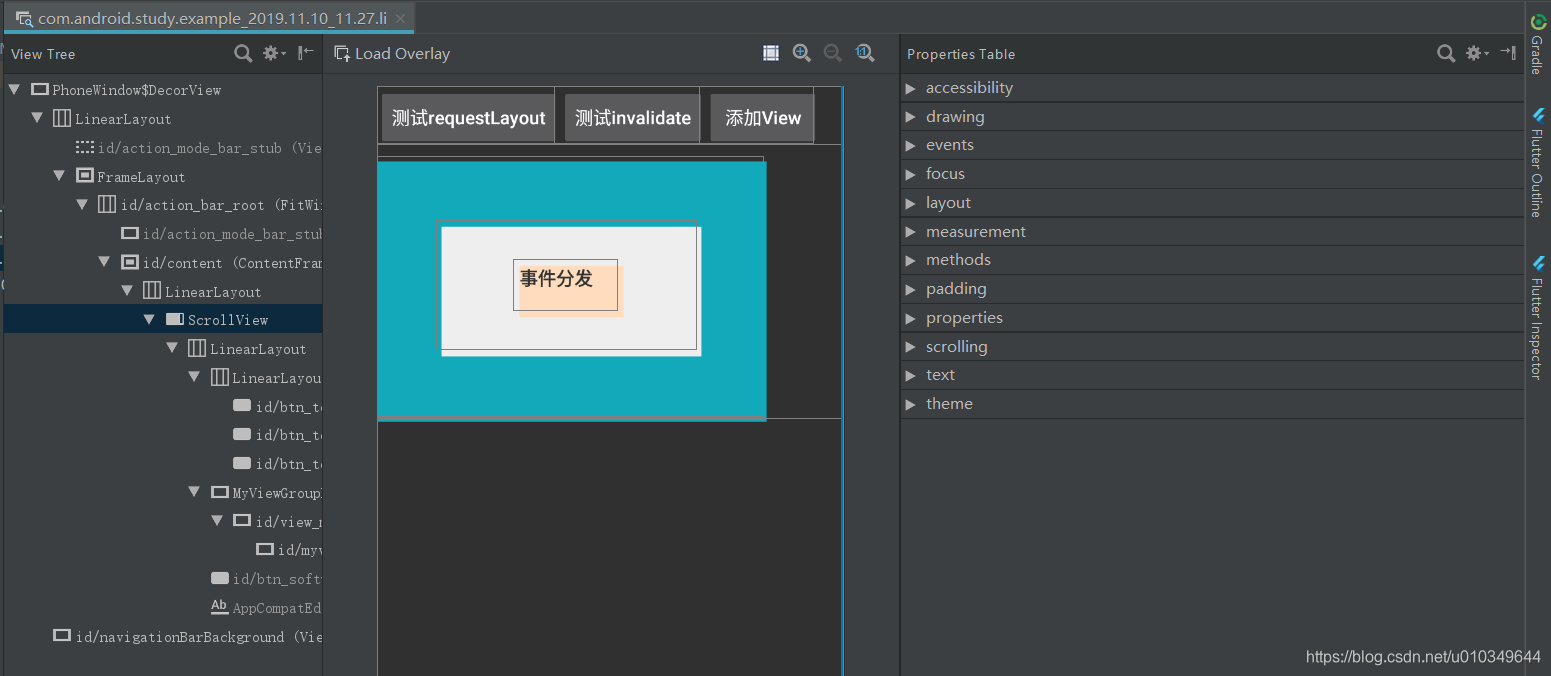Viewport: 1551px width, 676px height.
Task: Select id/action_bar_root tree item
Action: point(209,205)
